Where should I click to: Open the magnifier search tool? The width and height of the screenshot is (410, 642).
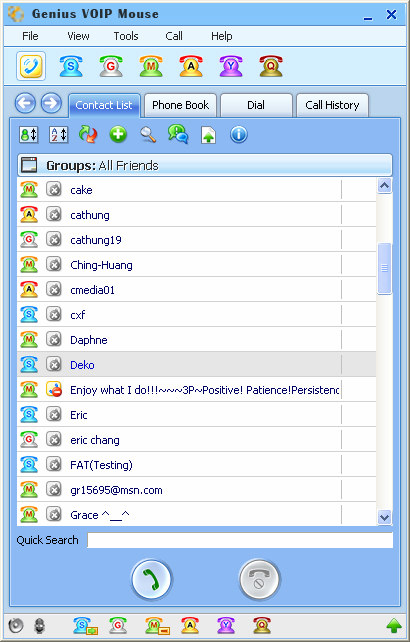coord(148,135)
